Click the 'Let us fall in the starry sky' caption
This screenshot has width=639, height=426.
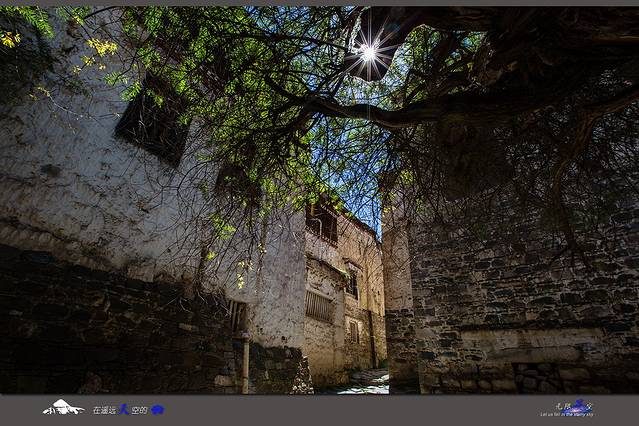566,414
